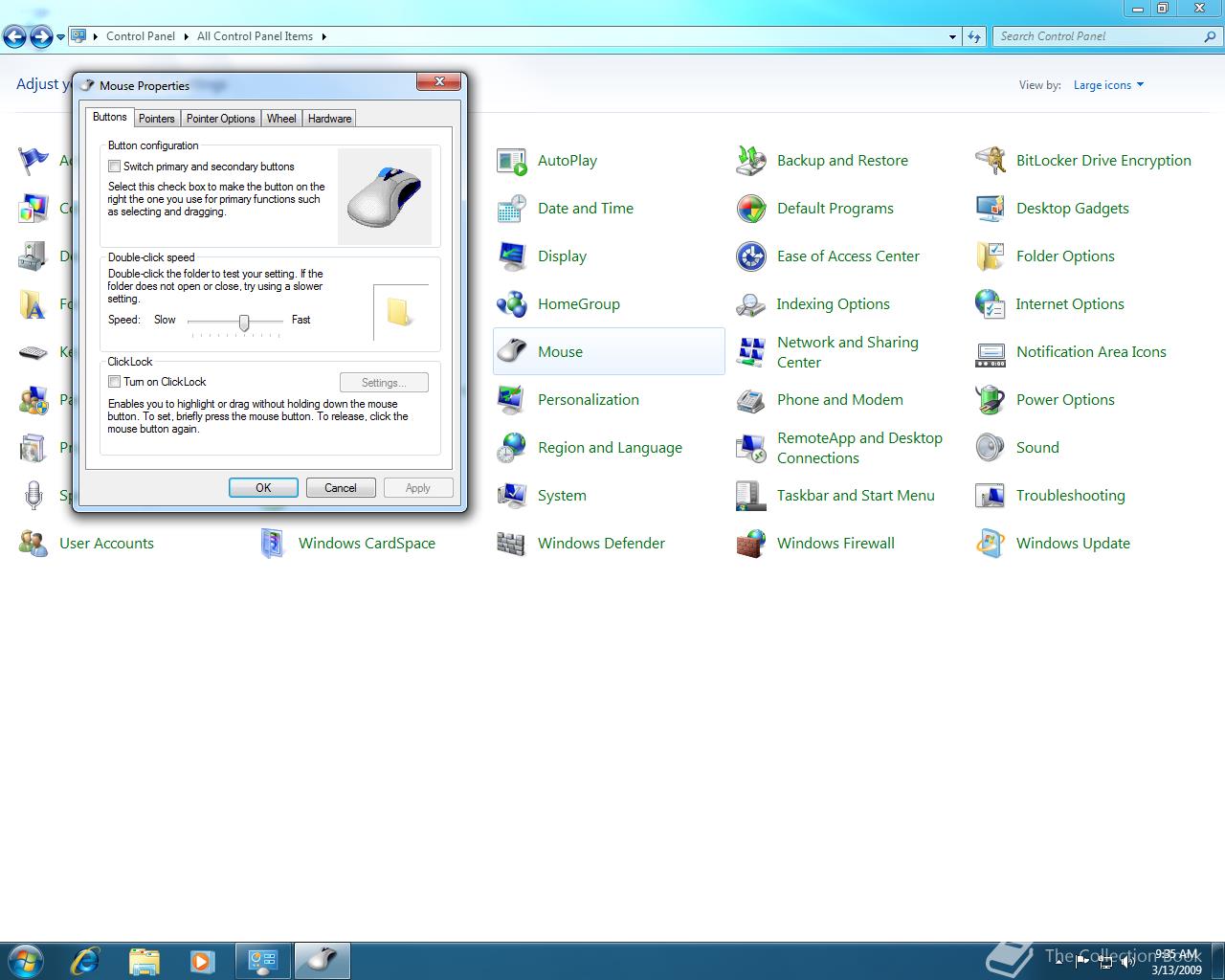Screen dimensions: 1225x980
Task: Open the User Accounts icon
Action: [33, 544]
